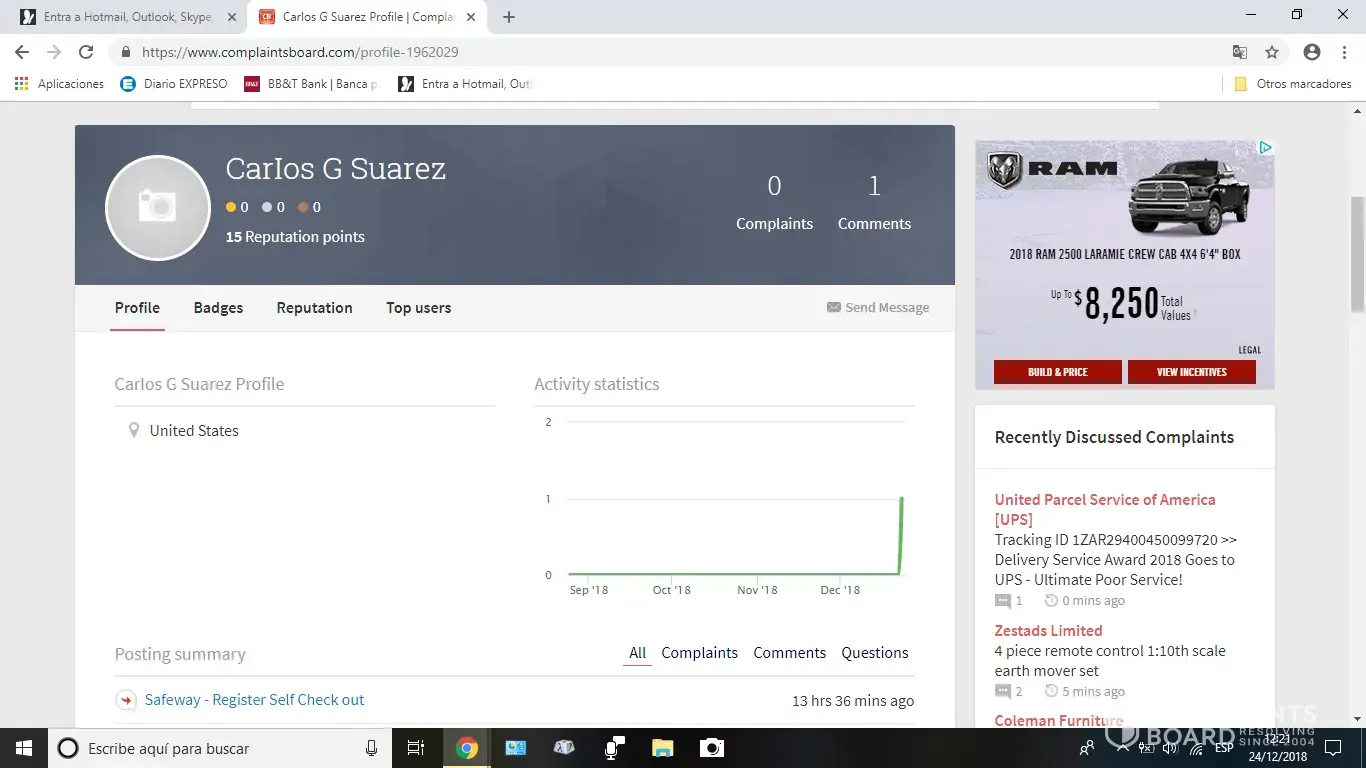Image resolution: width=1366 pixels, height=768 pixels.
Task: Switch to the Badges tab
Action: point(218,308)
